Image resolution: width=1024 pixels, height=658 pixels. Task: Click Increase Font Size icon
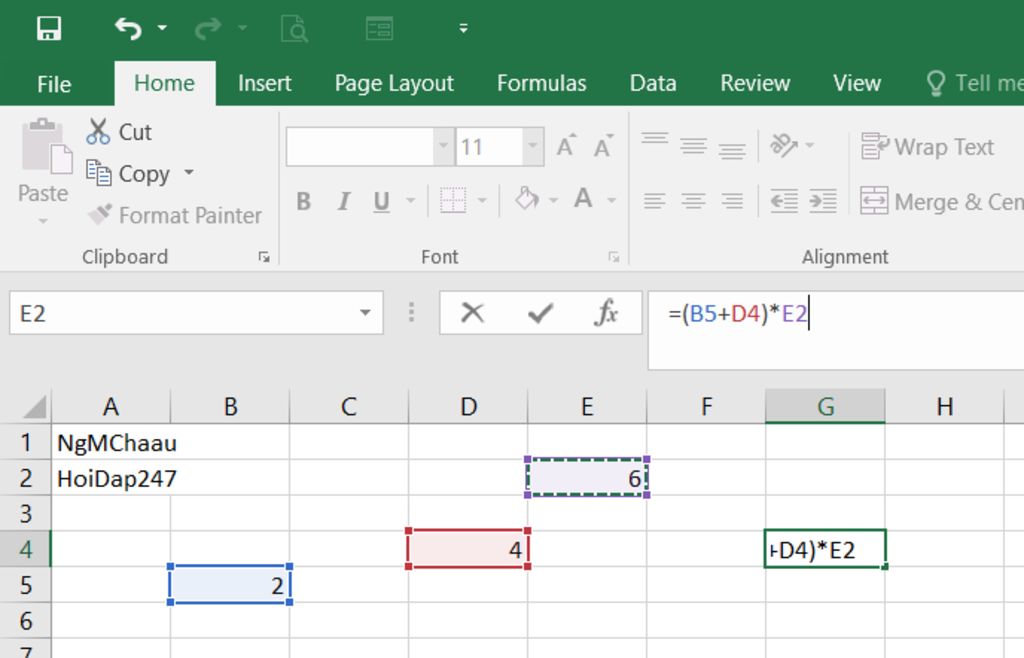coord(566,147)
